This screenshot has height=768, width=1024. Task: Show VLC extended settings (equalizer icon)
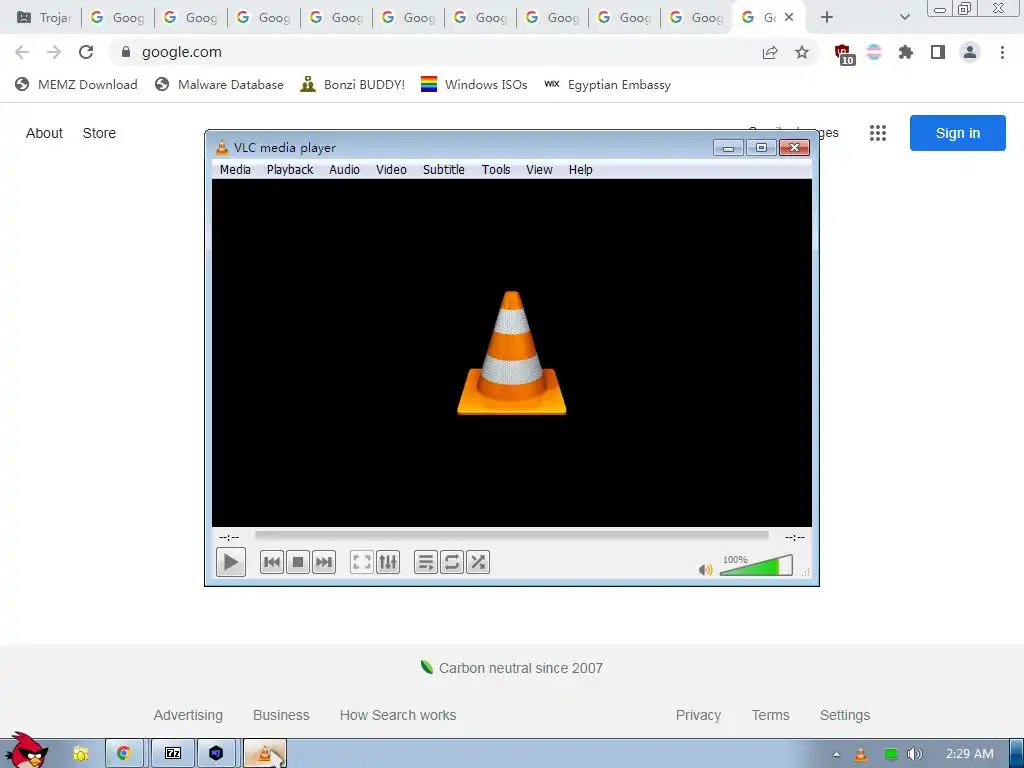(x=388, y=562)
